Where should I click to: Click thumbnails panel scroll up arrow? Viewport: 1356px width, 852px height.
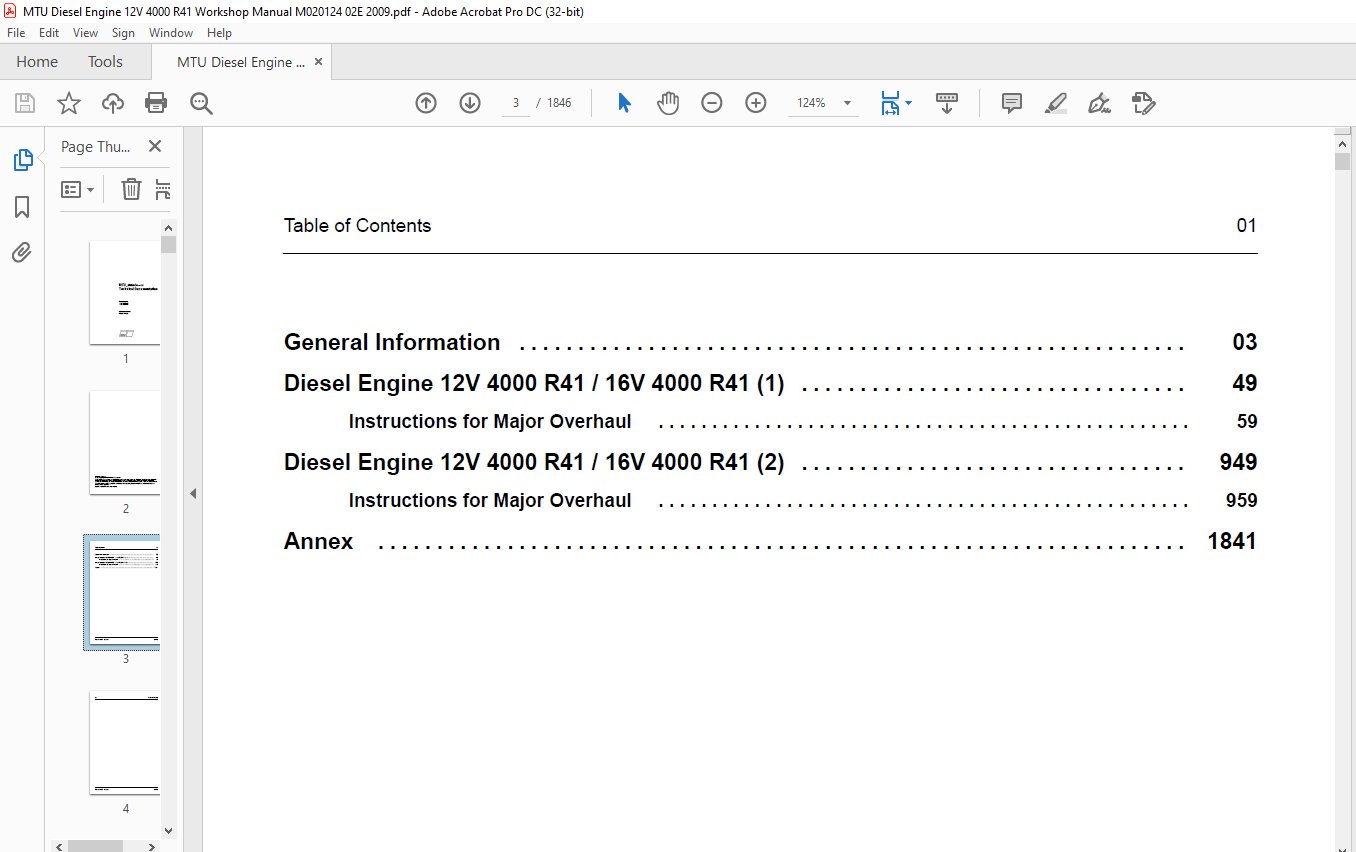[x=168, y=228]
